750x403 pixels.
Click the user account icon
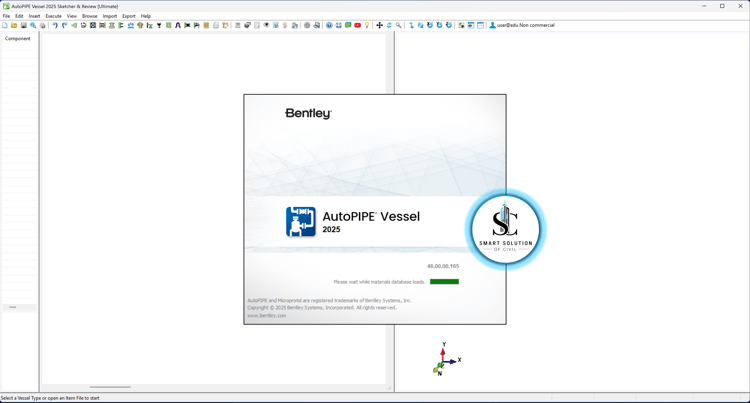(492, 25)
